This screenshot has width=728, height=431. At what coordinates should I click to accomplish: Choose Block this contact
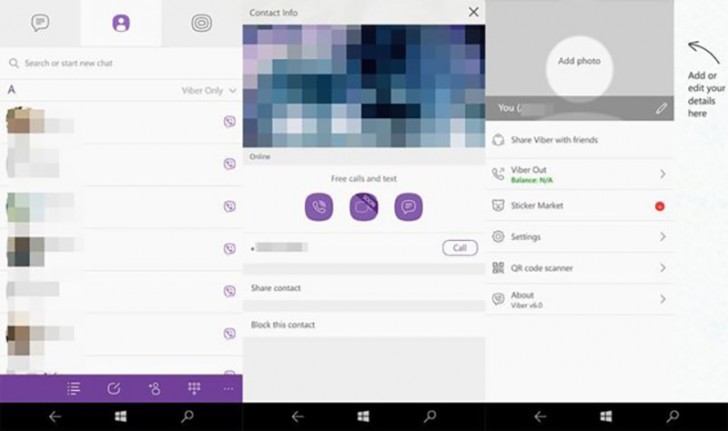coord(283,325)
